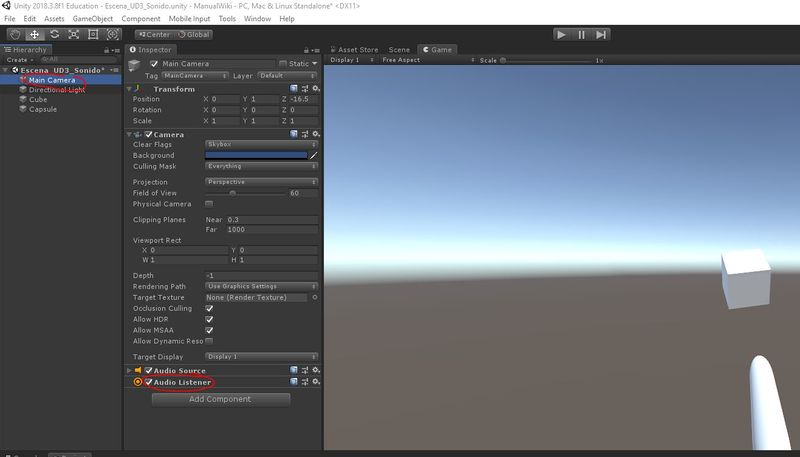Disable the Camera component checkbox
This screenshot has height=457, width=800.
point(148,134)
